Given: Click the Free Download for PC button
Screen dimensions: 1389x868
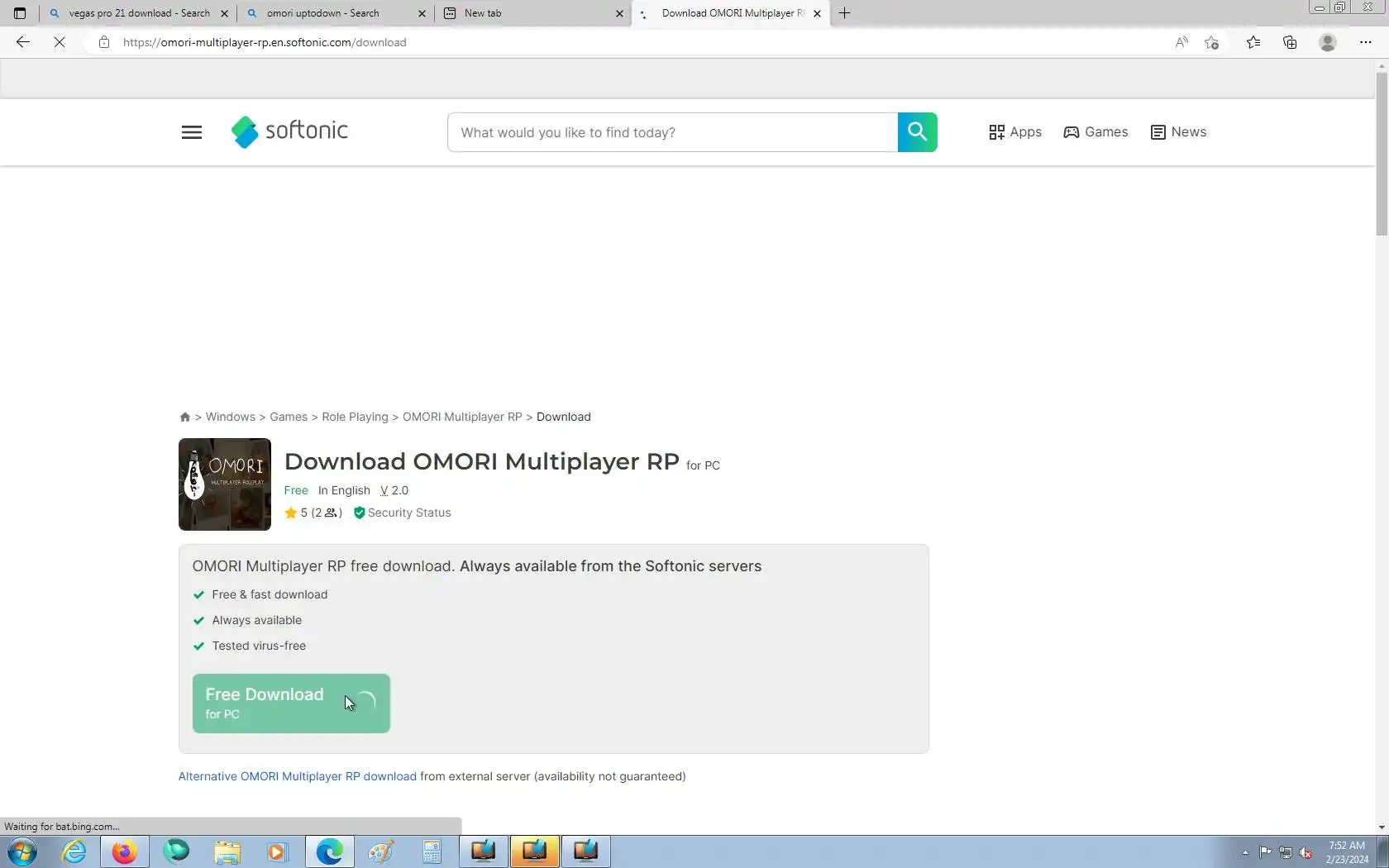Looking at the screenshot, I should [291, 703].
